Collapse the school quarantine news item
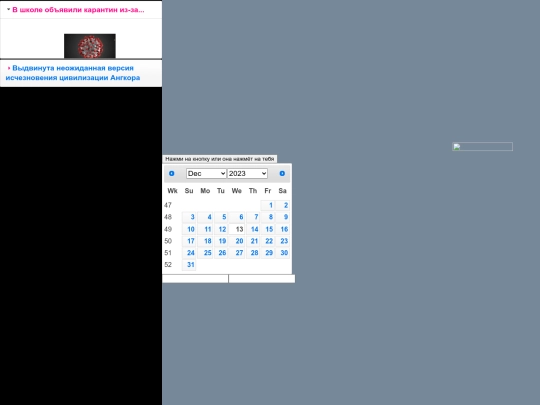540x405 pixels. click(9, 9)
